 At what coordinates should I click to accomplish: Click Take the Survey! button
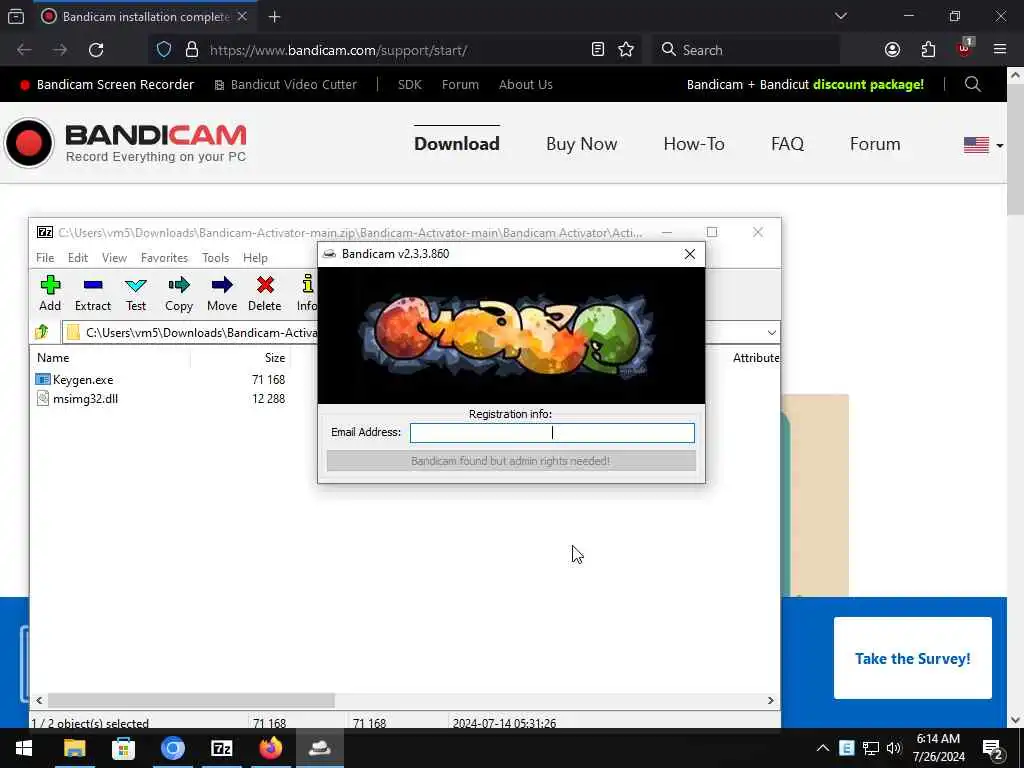coord(912,658)
